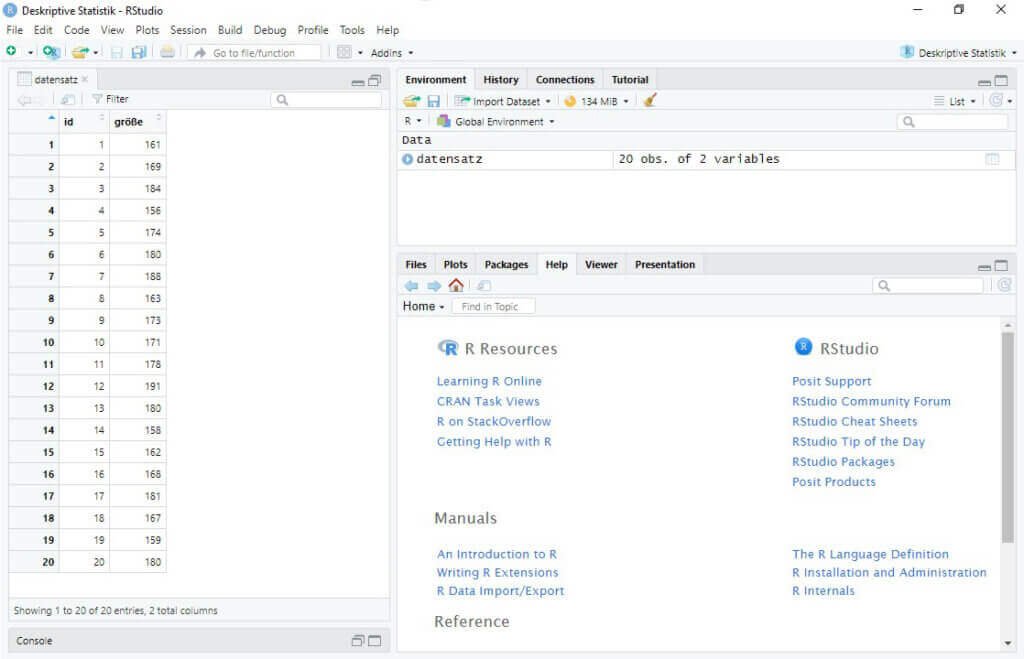The width and height of the screenshot is (1024, 659).
Task: Sort rows by clicking the id column header
Action: pos(70,121)
